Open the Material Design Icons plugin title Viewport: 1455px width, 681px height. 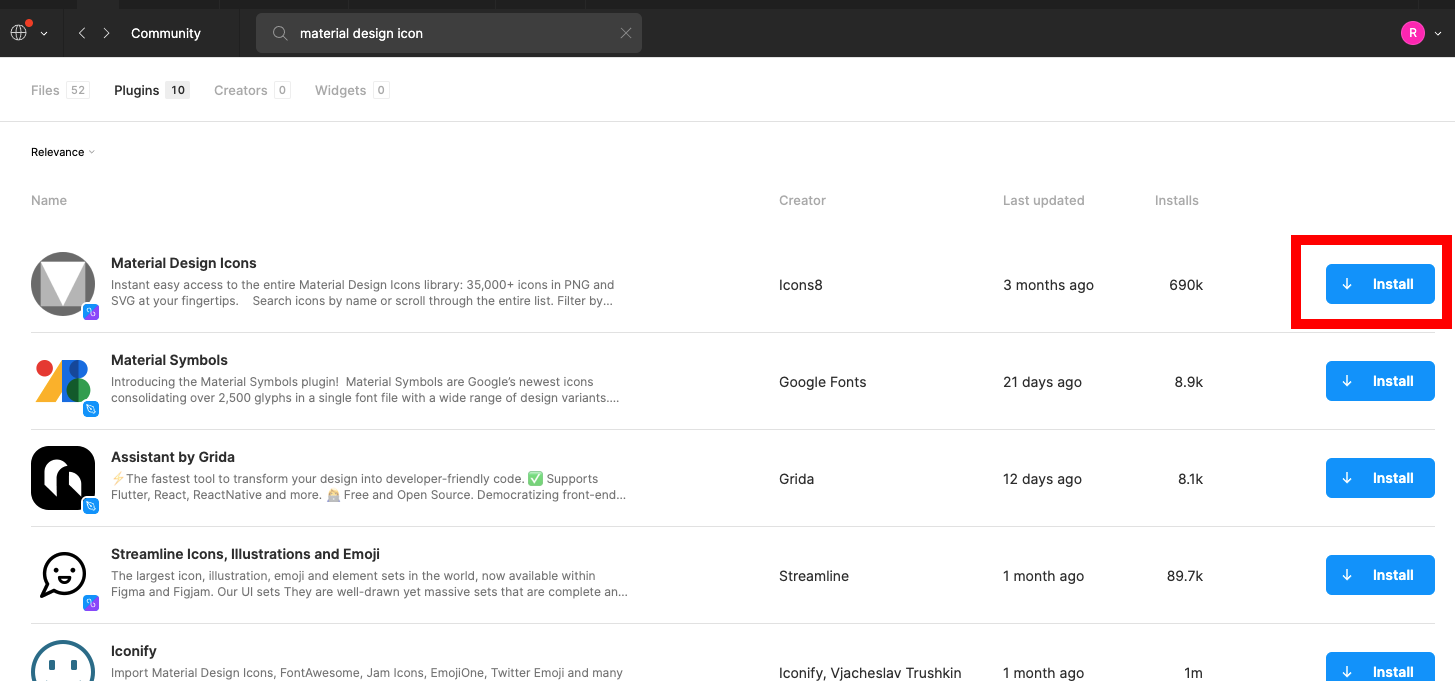(184, 263)
